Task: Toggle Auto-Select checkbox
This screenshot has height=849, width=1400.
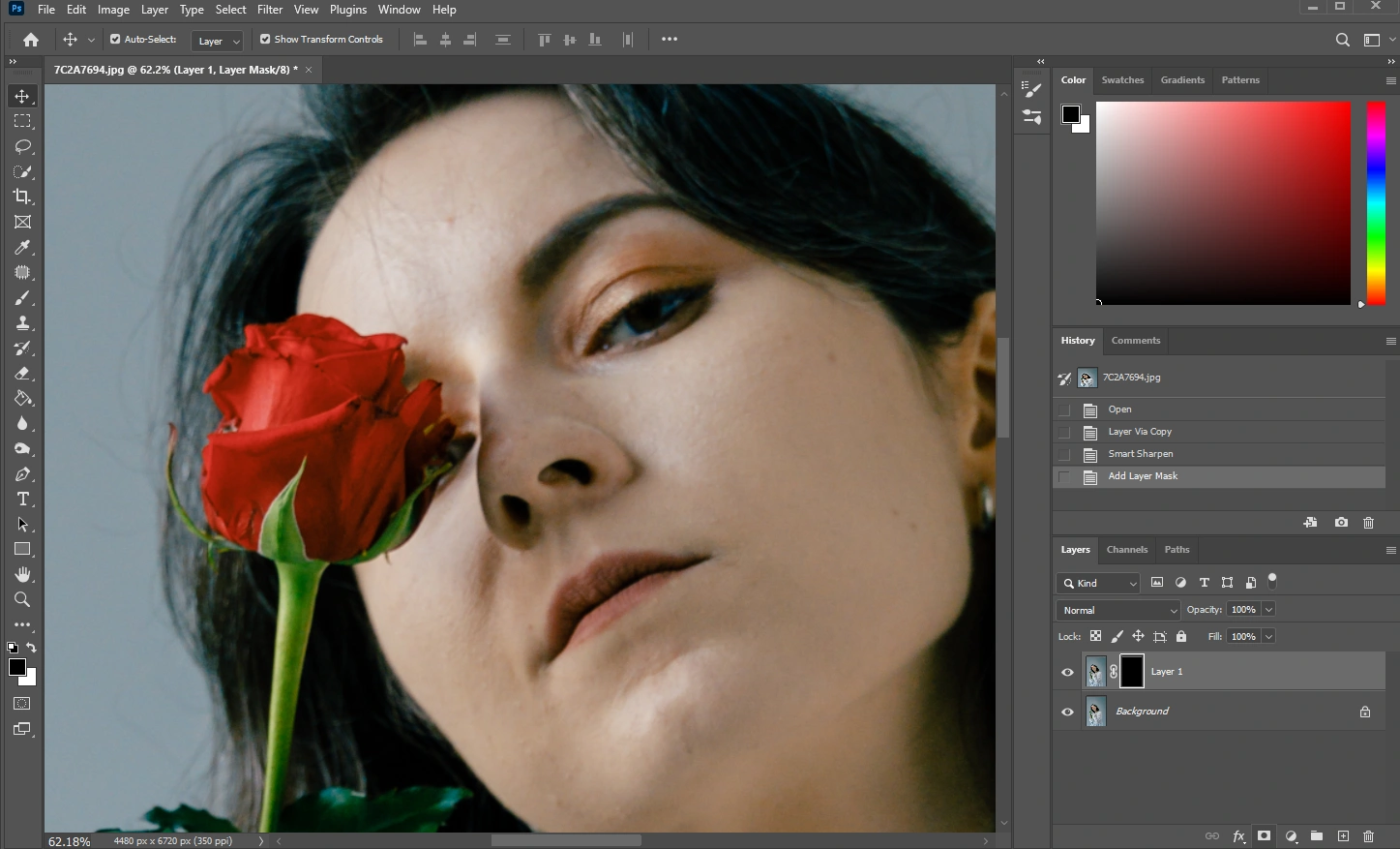Action: 115,40
